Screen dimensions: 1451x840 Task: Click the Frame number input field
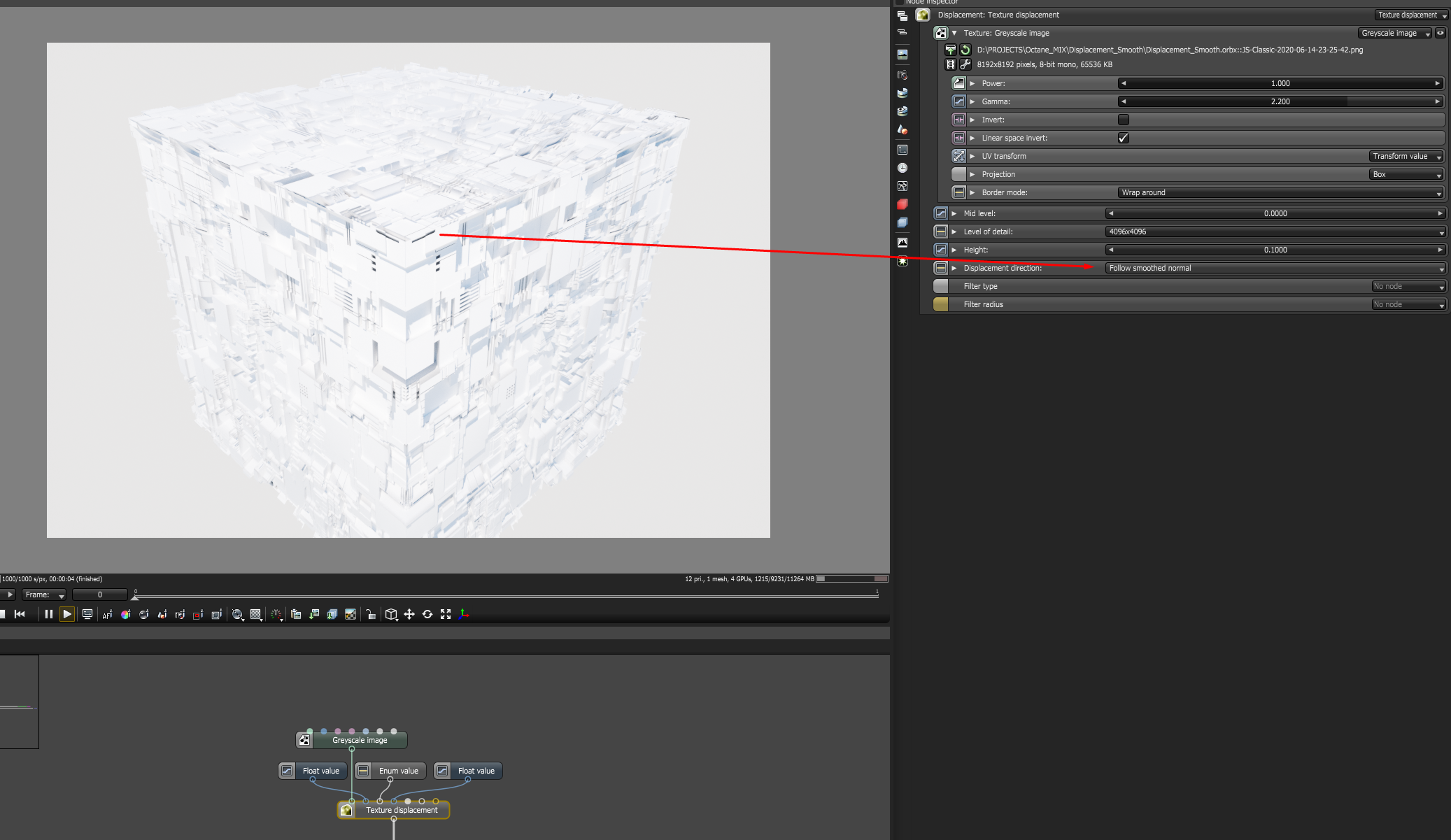99,595
